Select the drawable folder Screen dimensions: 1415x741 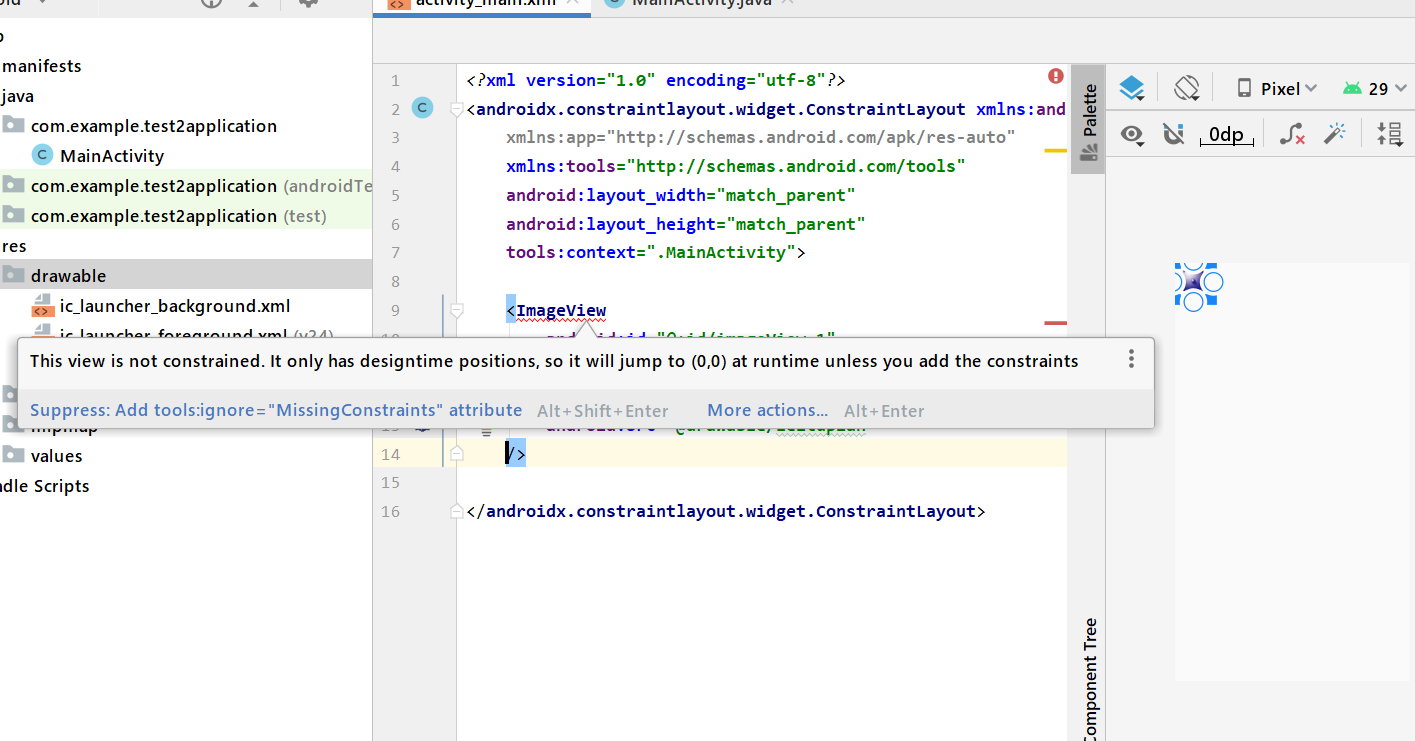(x=186, y=275)
